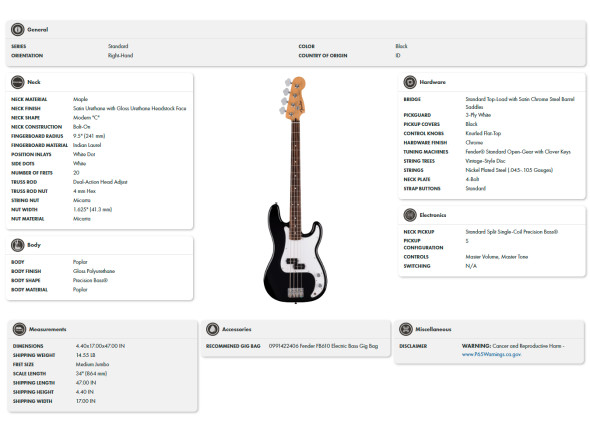Click the SWITCHING 'N/A' value

[471, 266]
